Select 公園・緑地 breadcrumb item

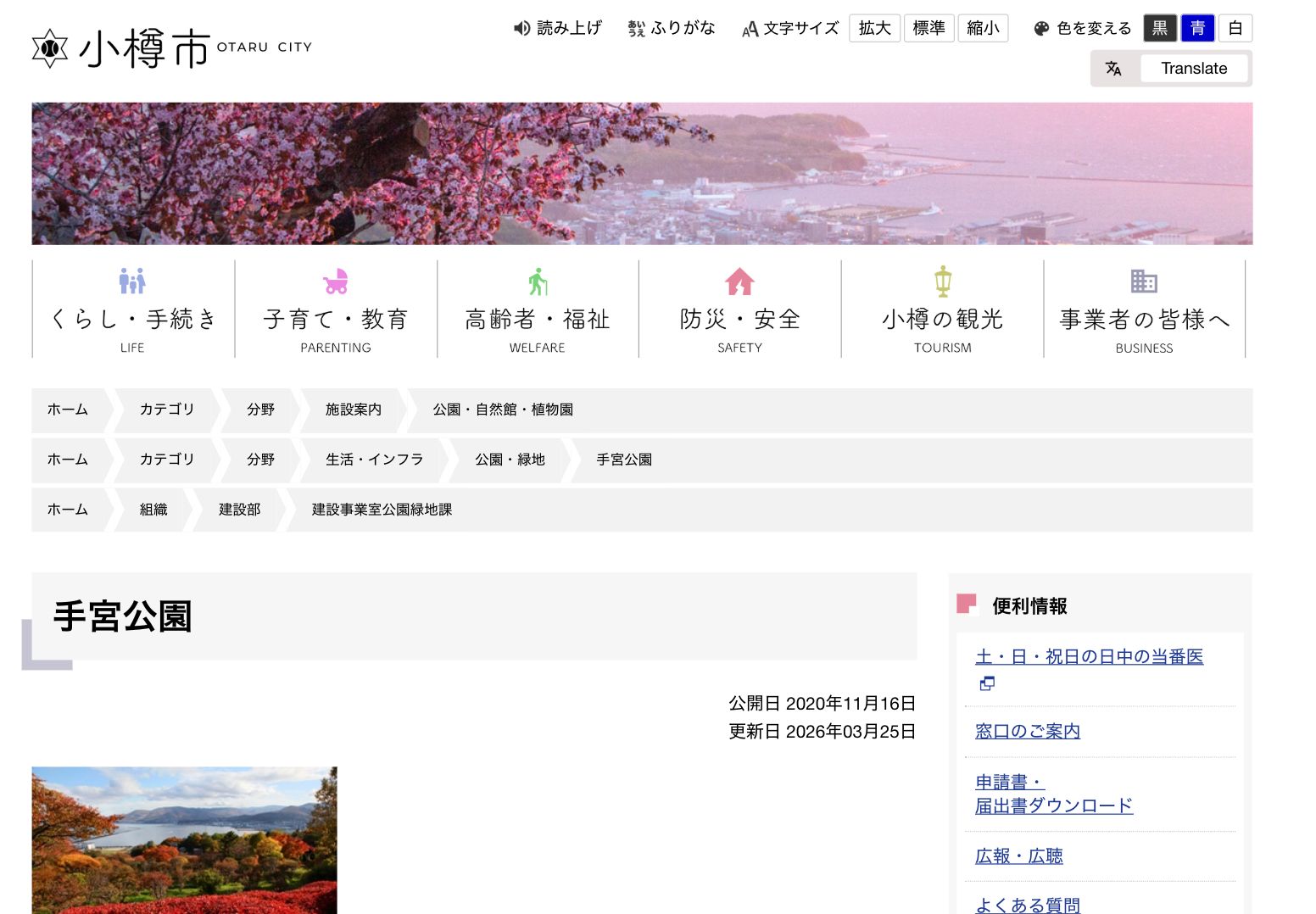[x=510, y=460]
